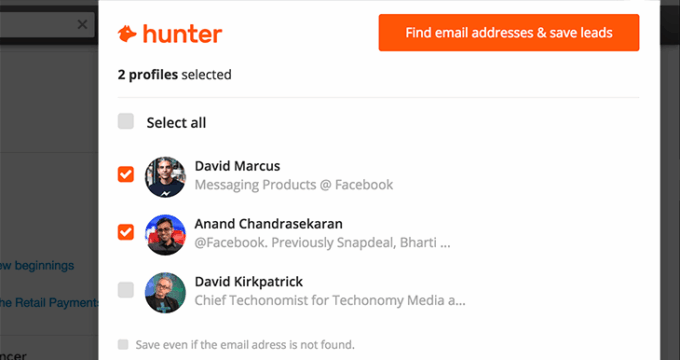This screenshot has width=680, height=360.
Task: Uncheck the Anand Chandrasekaran checkbox
Action: click(126, 232)
